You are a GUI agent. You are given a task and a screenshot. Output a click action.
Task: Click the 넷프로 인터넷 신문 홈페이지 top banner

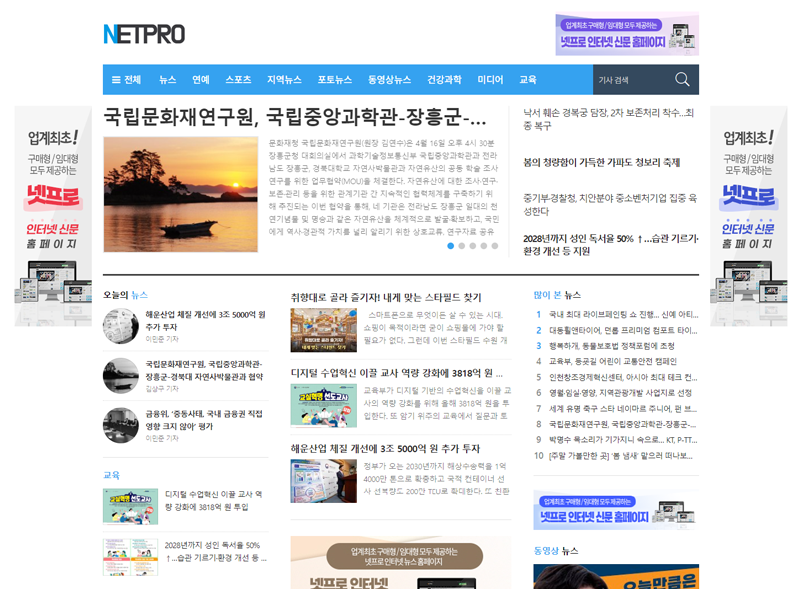625,32
